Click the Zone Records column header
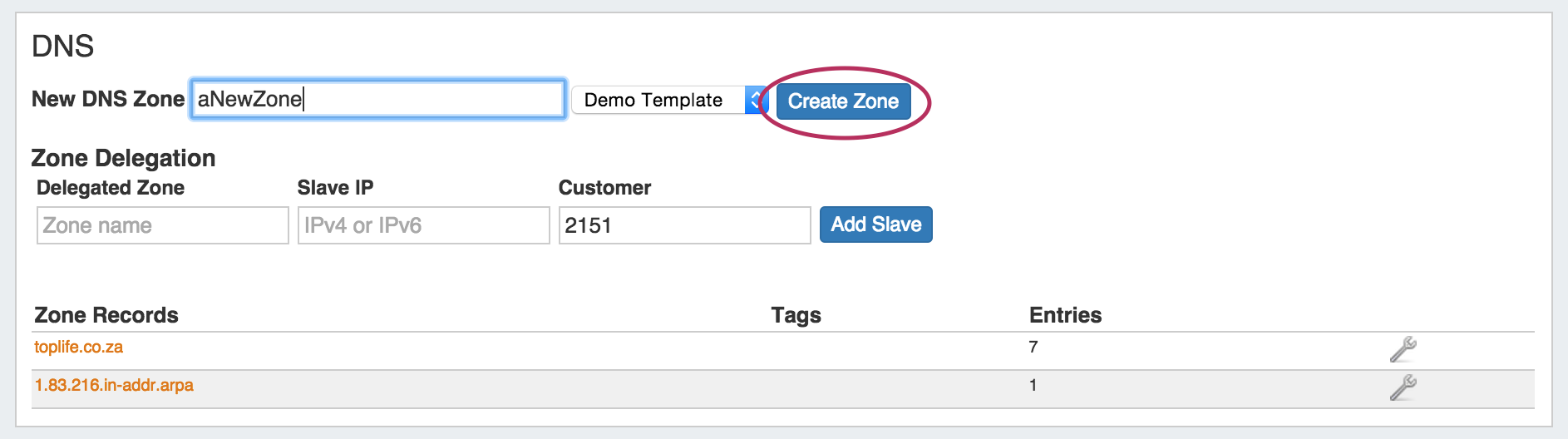Viewport: 1568px width, 439px height. tap(106, 315)
